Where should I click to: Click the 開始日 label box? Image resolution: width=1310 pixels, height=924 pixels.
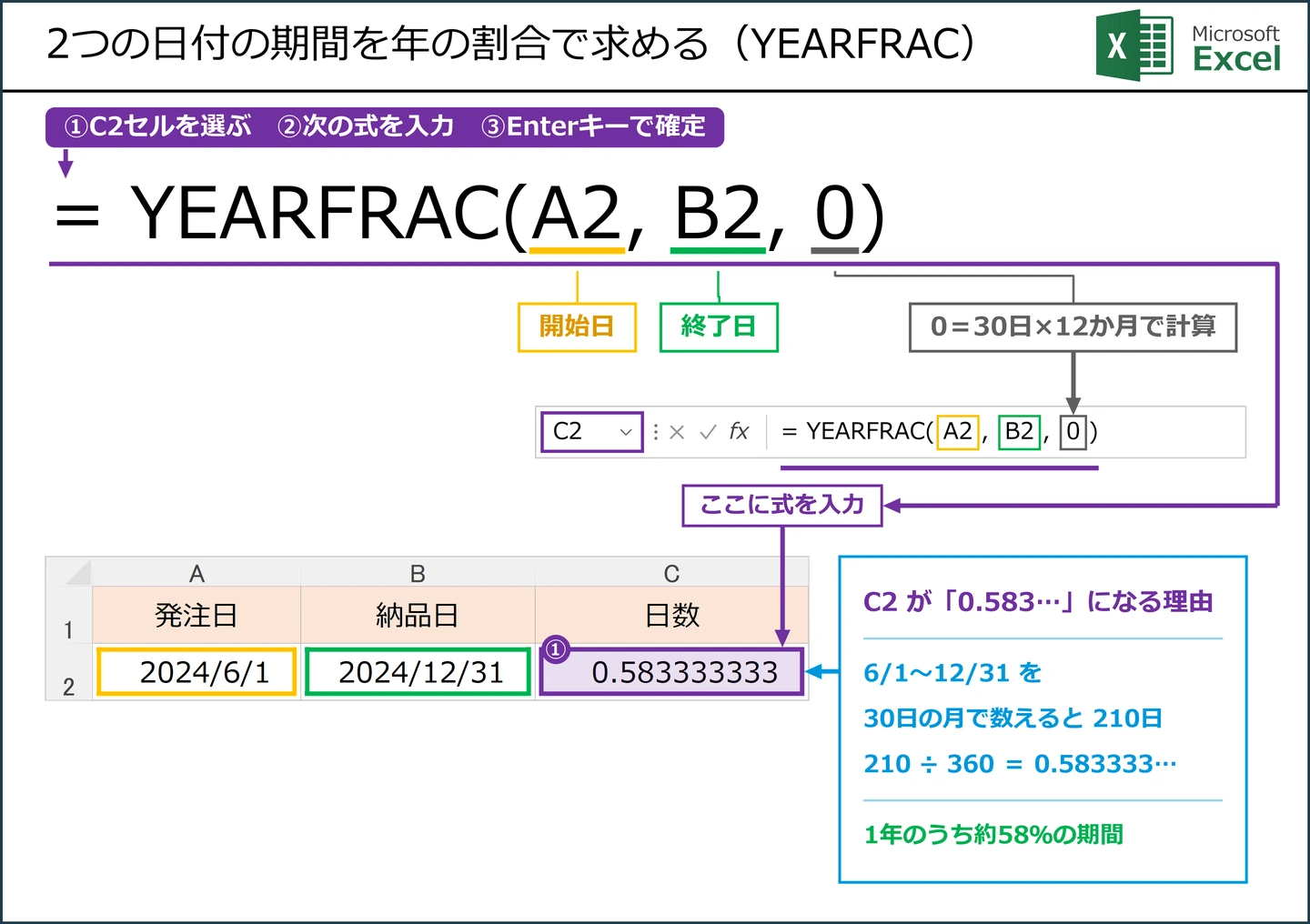577,326
